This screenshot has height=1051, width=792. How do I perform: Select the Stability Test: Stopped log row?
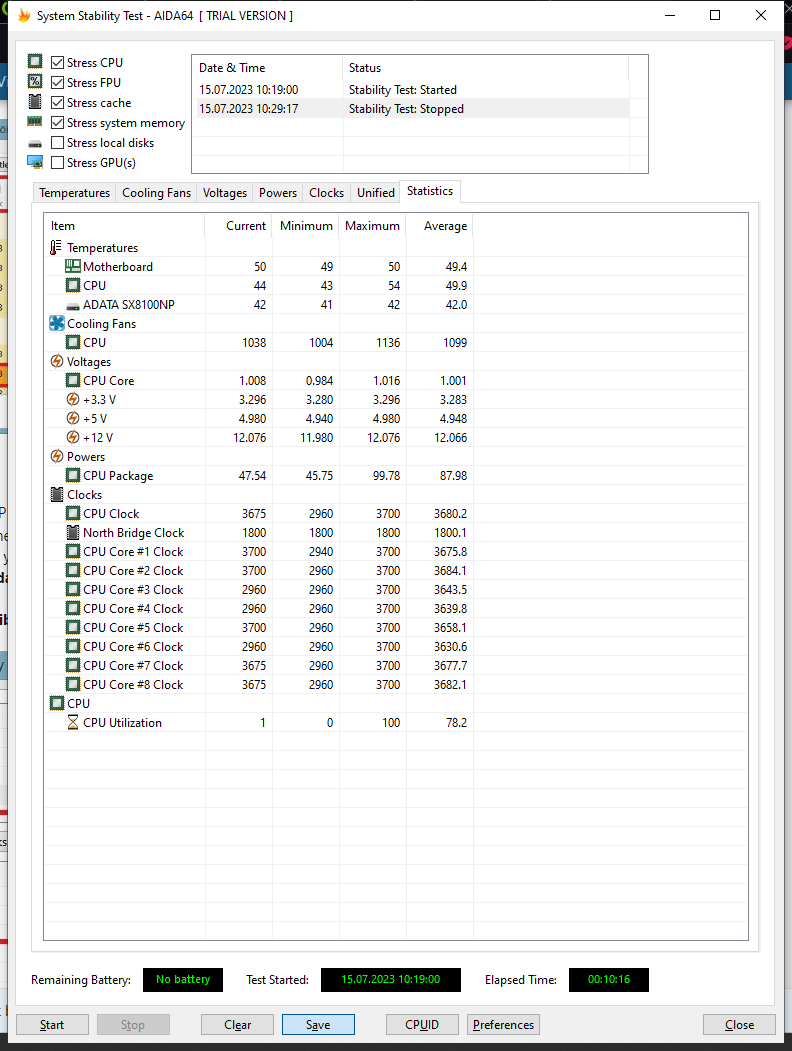point(411,109)
